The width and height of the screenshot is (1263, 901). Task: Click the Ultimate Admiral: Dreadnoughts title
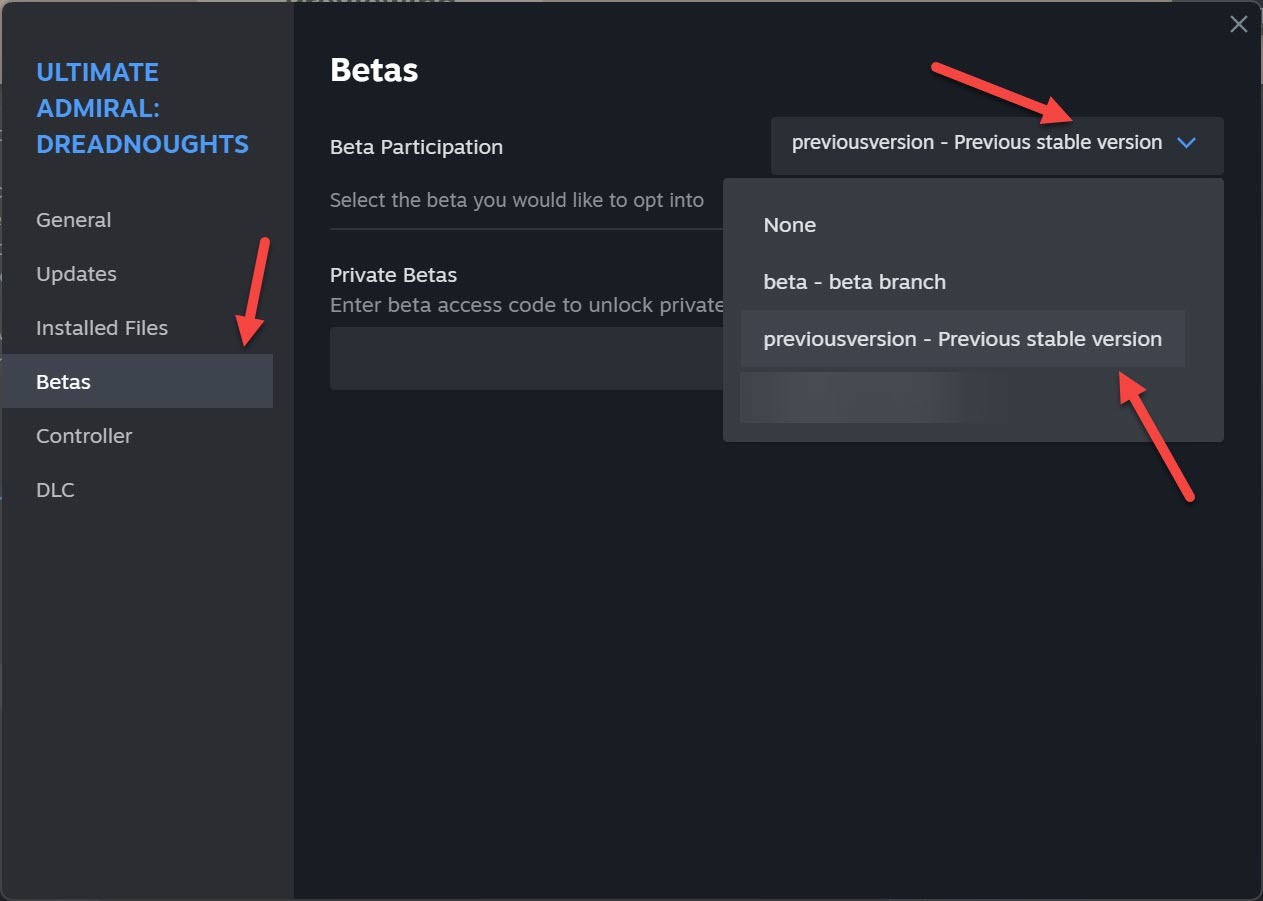tap(142, 108)
